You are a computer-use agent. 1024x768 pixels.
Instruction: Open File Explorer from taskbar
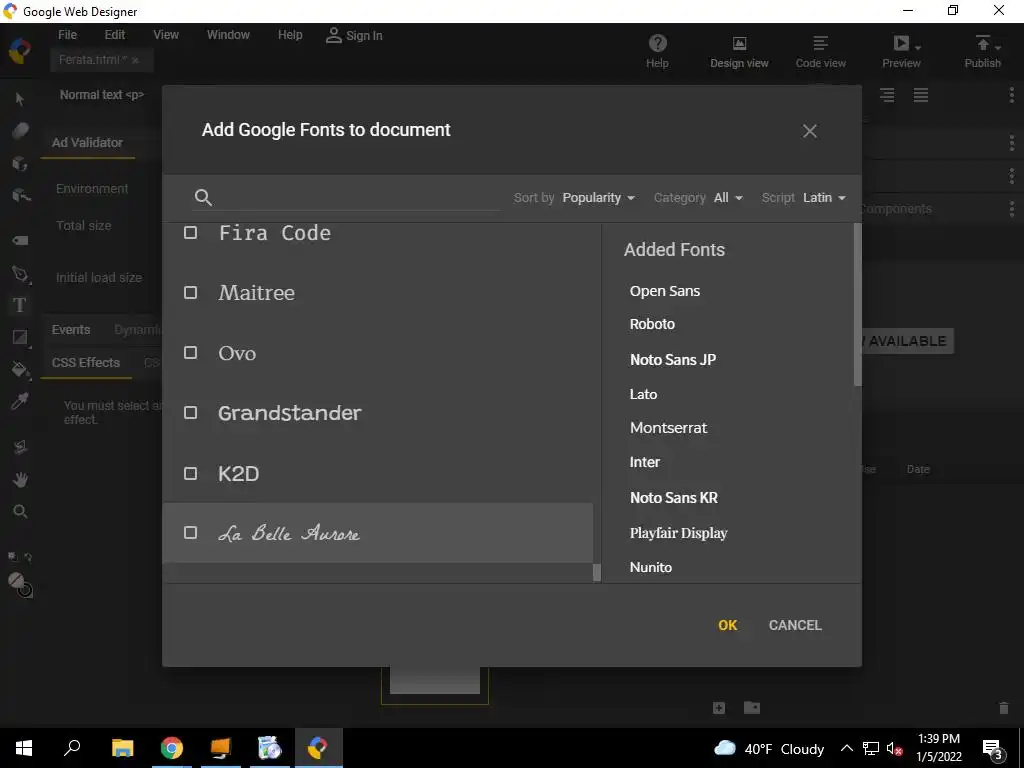(122, 748)
